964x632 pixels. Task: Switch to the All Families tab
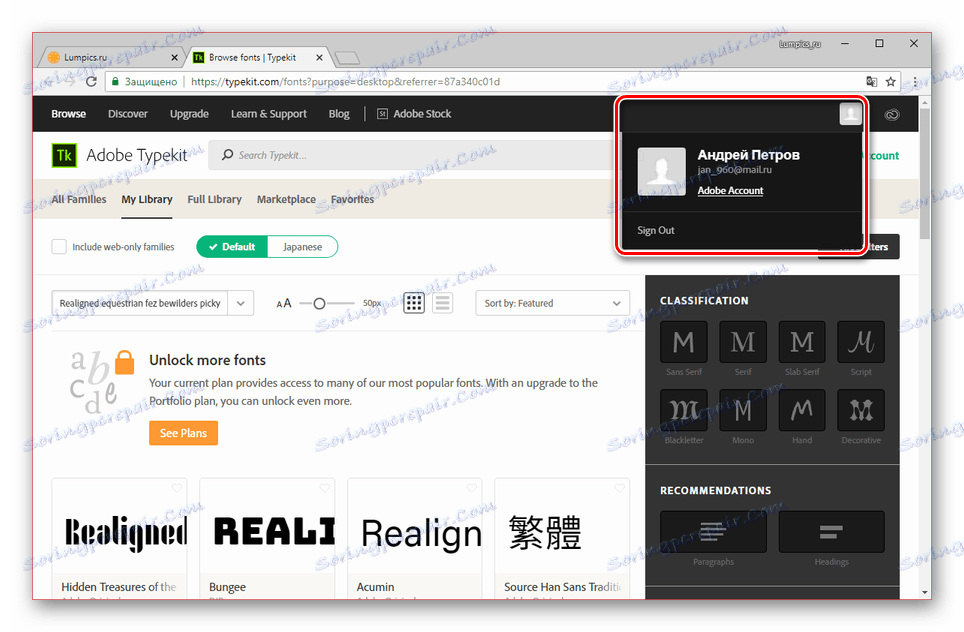click(79, 199)
